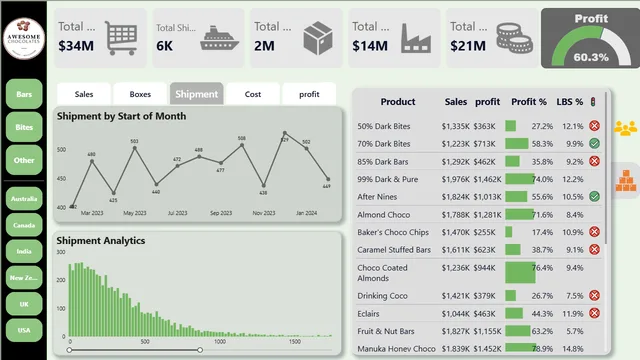Click the green check for 70% Dark Bites
640x360 pixels.
594,143
